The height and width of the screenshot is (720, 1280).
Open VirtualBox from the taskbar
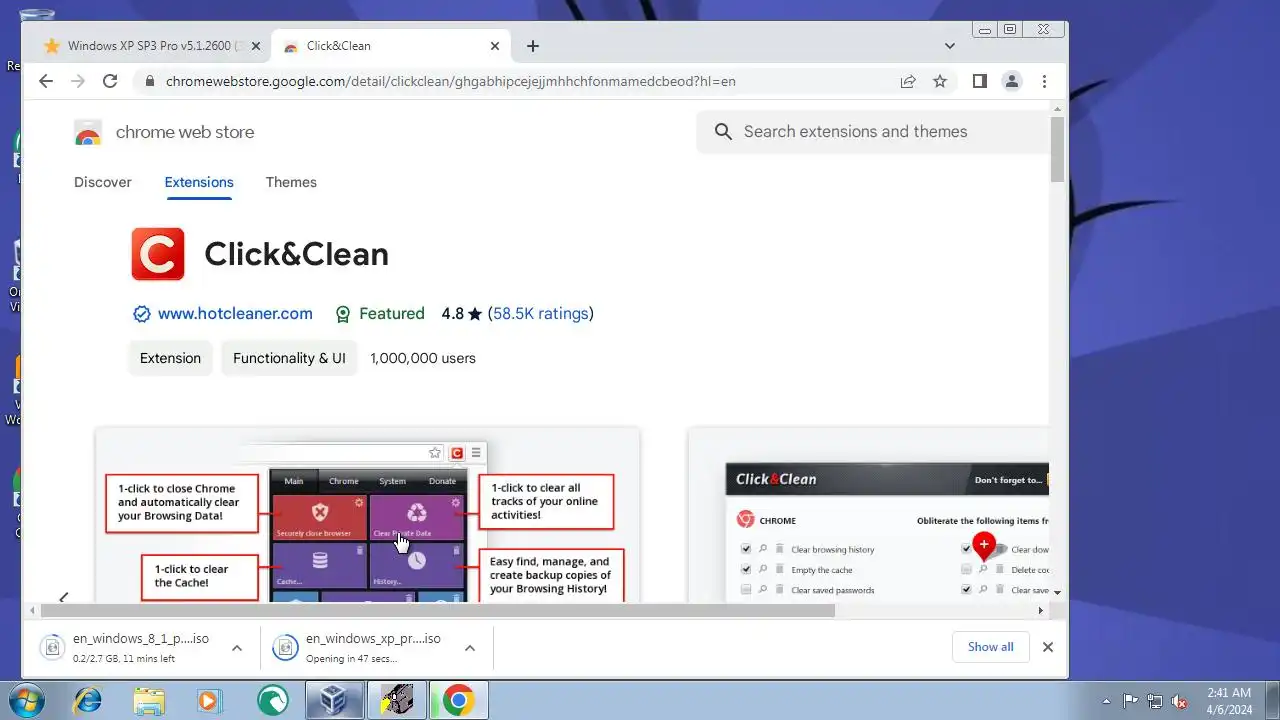(334, 700)
